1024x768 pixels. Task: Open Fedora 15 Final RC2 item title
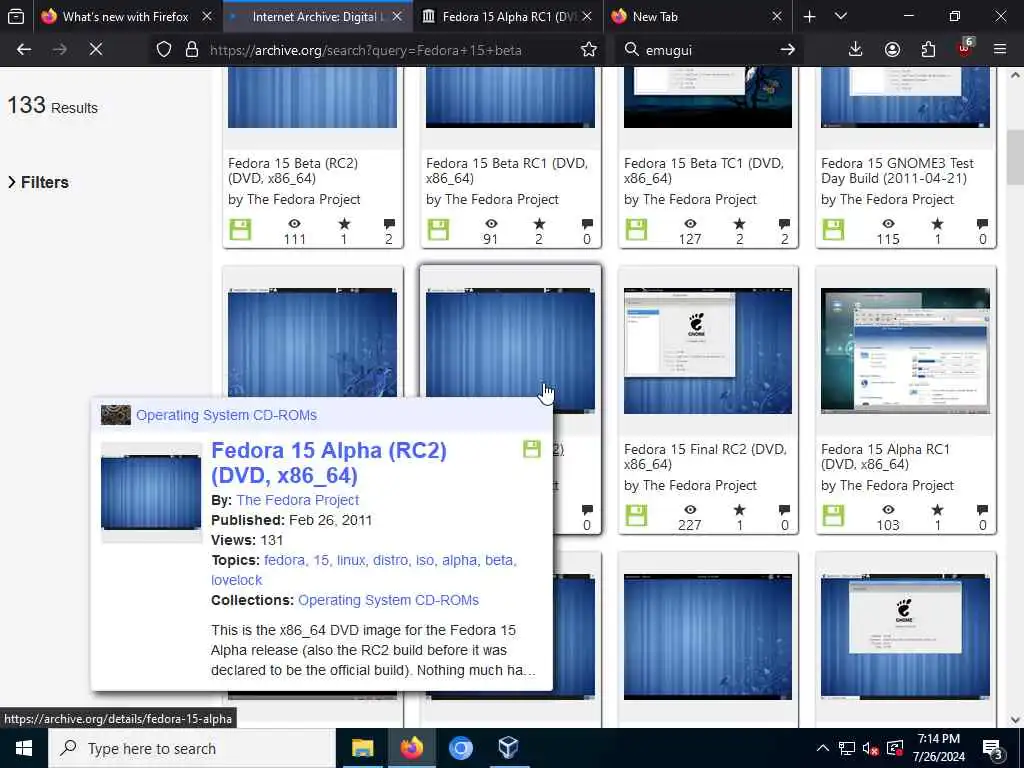[x=705, y=456]
